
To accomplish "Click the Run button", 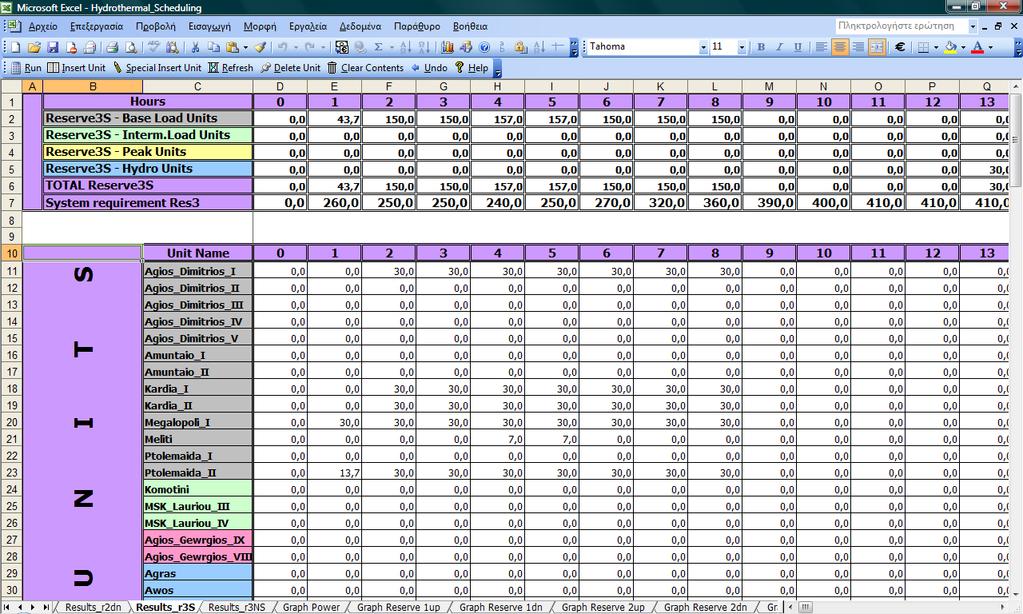I will click(x=26, y=68).
